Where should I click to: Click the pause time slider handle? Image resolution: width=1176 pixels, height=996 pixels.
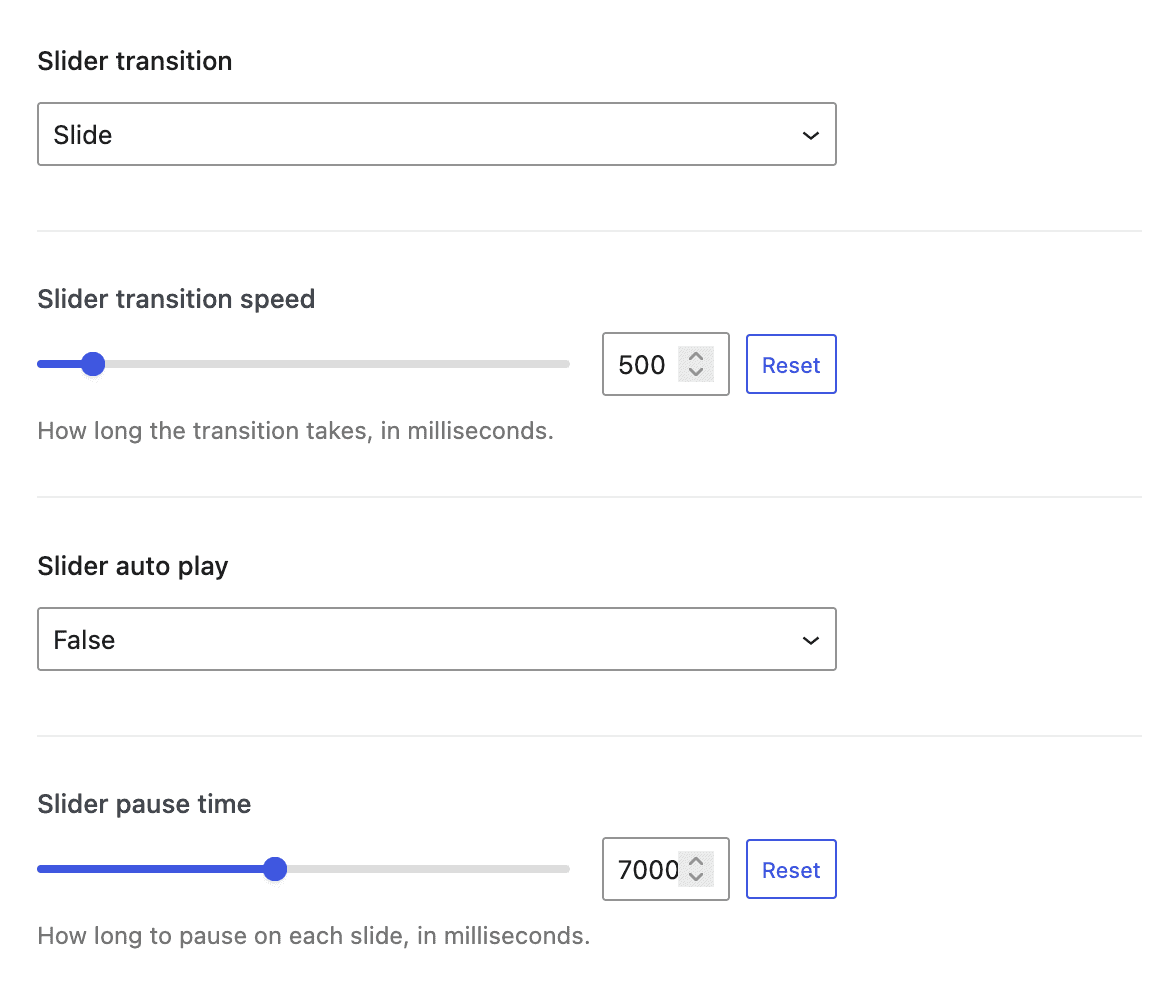tap(275, 869)
